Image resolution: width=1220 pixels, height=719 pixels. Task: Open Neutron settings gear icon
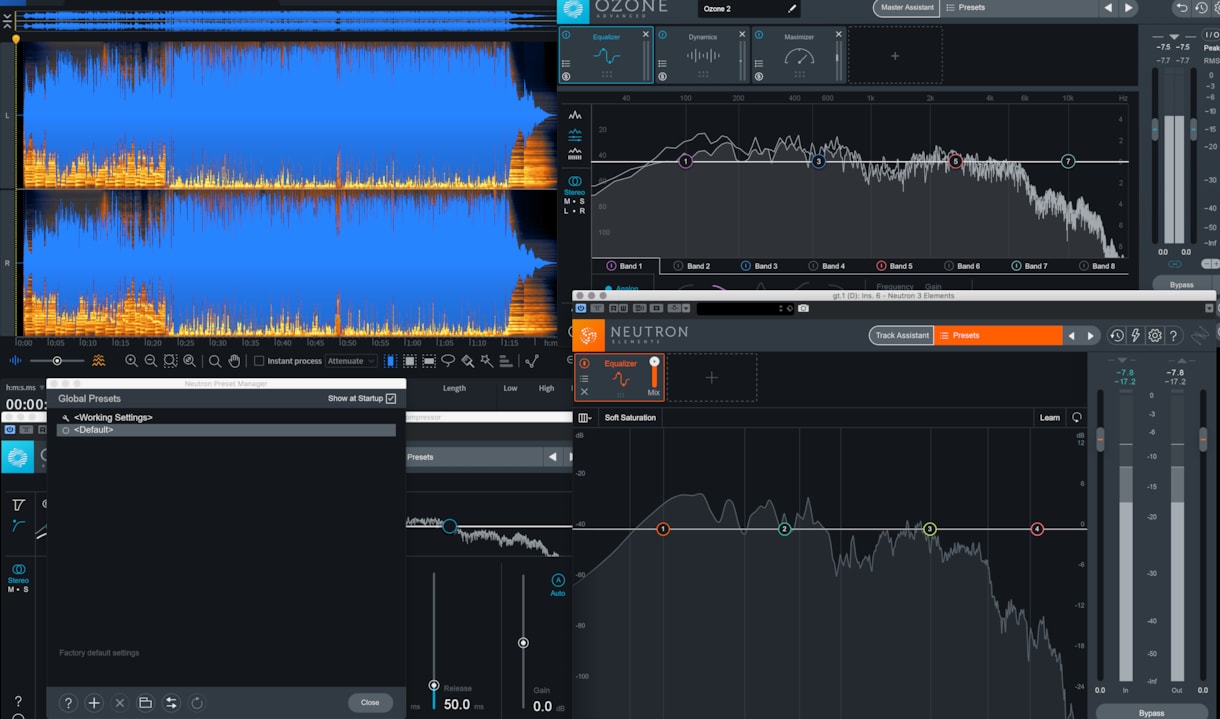(x=1155, y=336)
